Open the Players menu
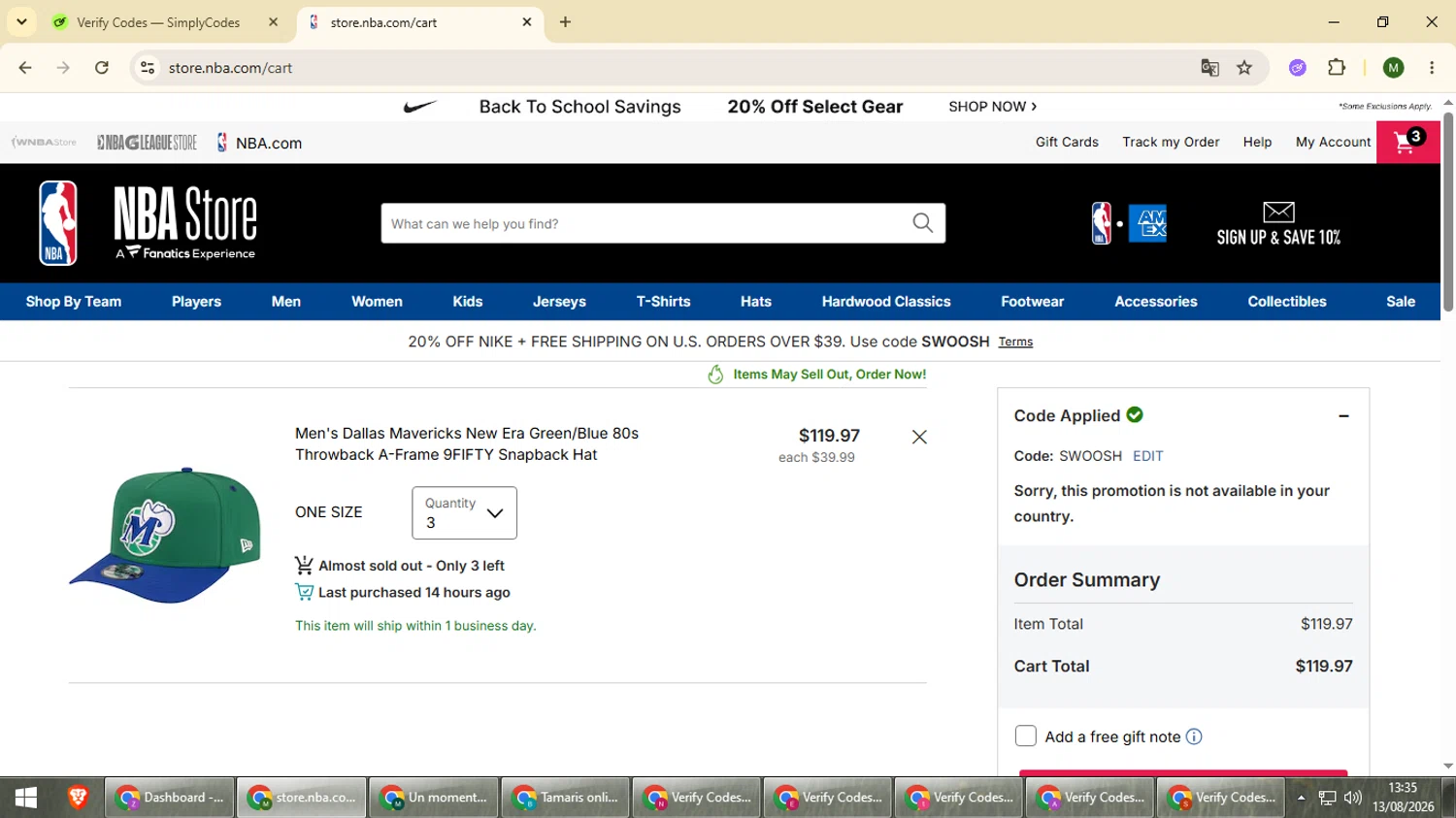The image size is (1456, 818). [196, 302]
